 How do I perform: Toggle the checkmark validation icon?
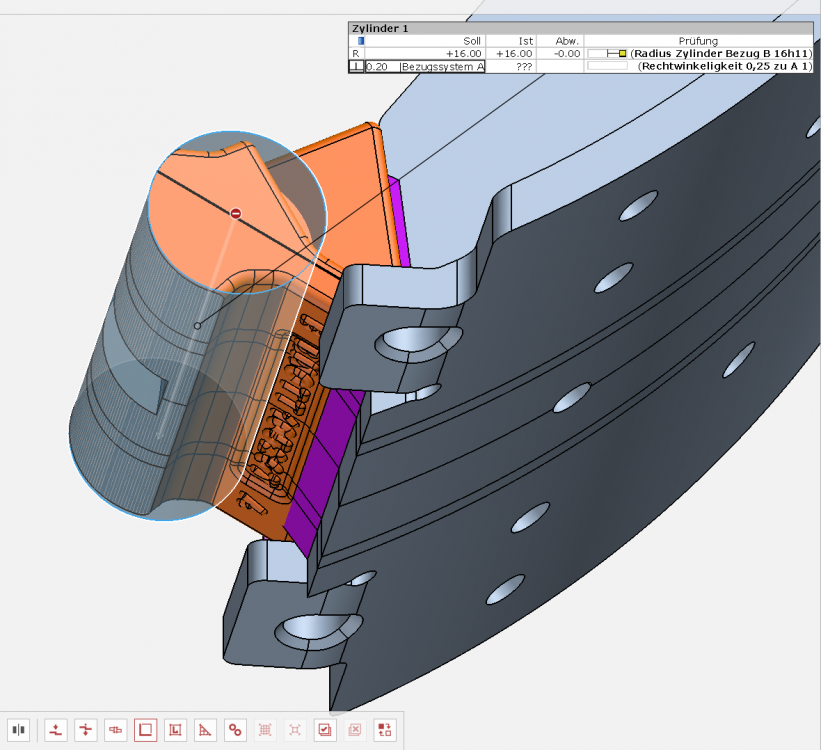pos(324,730)
